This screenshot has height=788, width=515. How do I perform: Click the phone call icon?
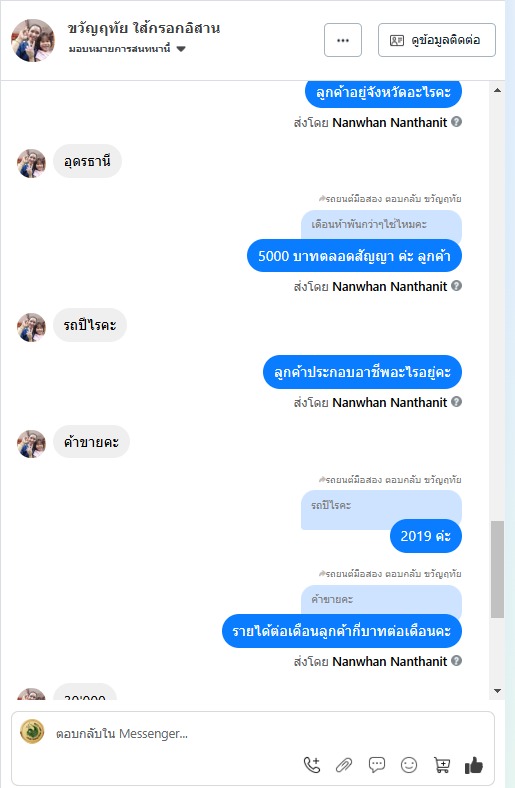312,765
